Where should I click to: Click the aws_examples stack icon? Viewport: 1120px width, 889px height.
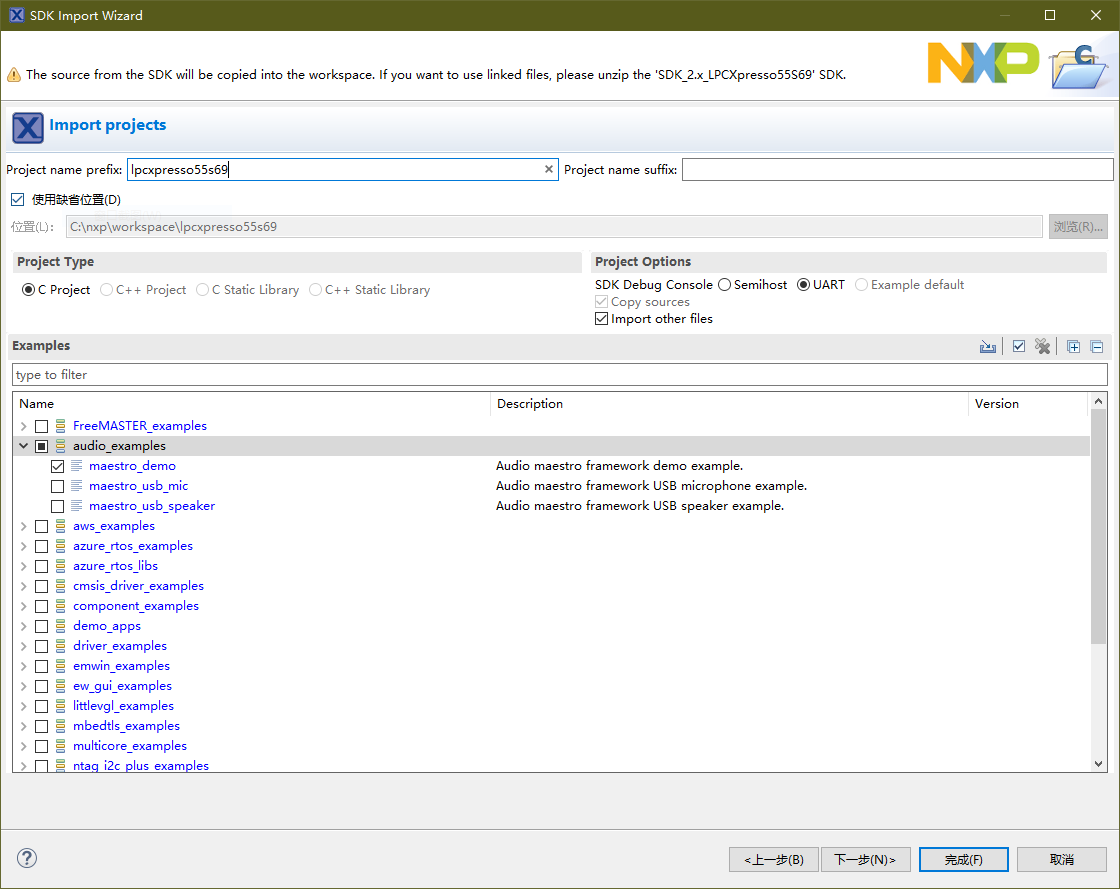coord(61,526)
